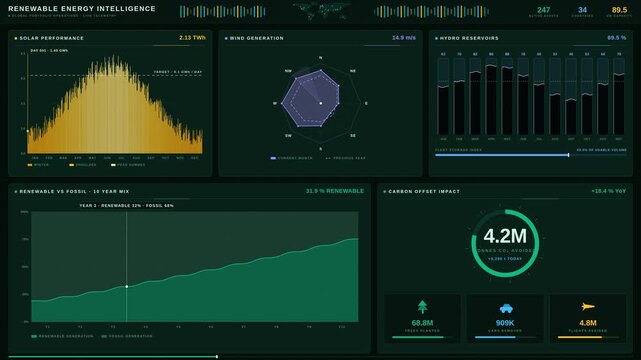The width and height of the screenshot is (641, 360).
Task: Click the 247 active assets counter
Action: click(544, 10)
